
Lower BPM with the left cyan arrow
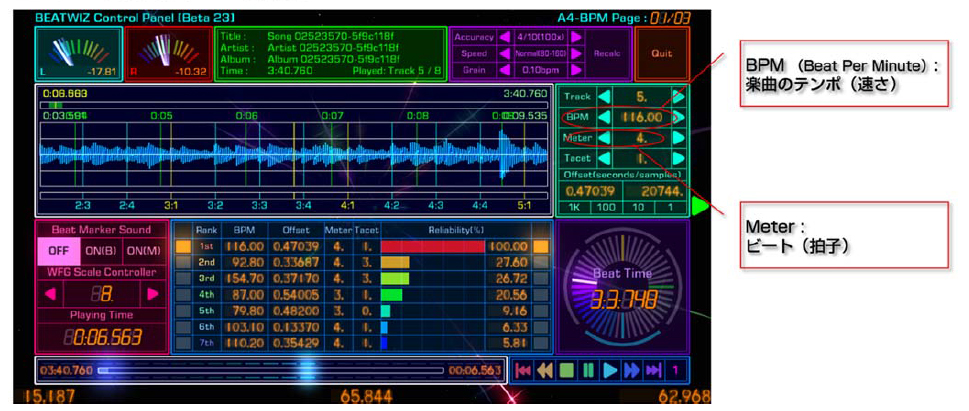coord(604,117)
